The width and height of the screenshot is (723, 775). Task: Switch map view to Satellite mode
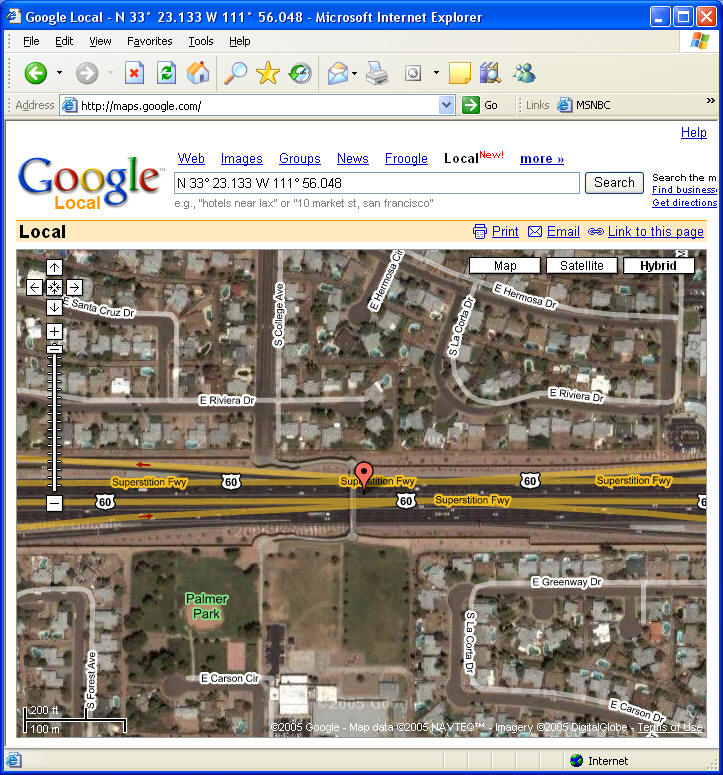(582, 265)
